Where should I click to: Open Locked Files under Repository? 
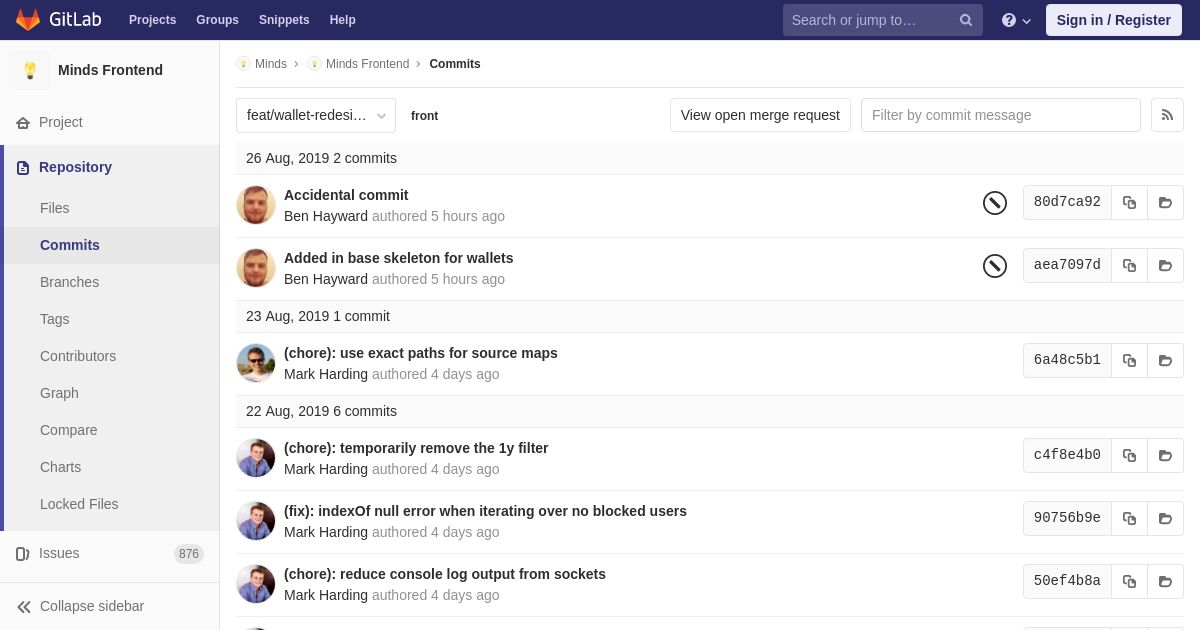click(79, 504)
